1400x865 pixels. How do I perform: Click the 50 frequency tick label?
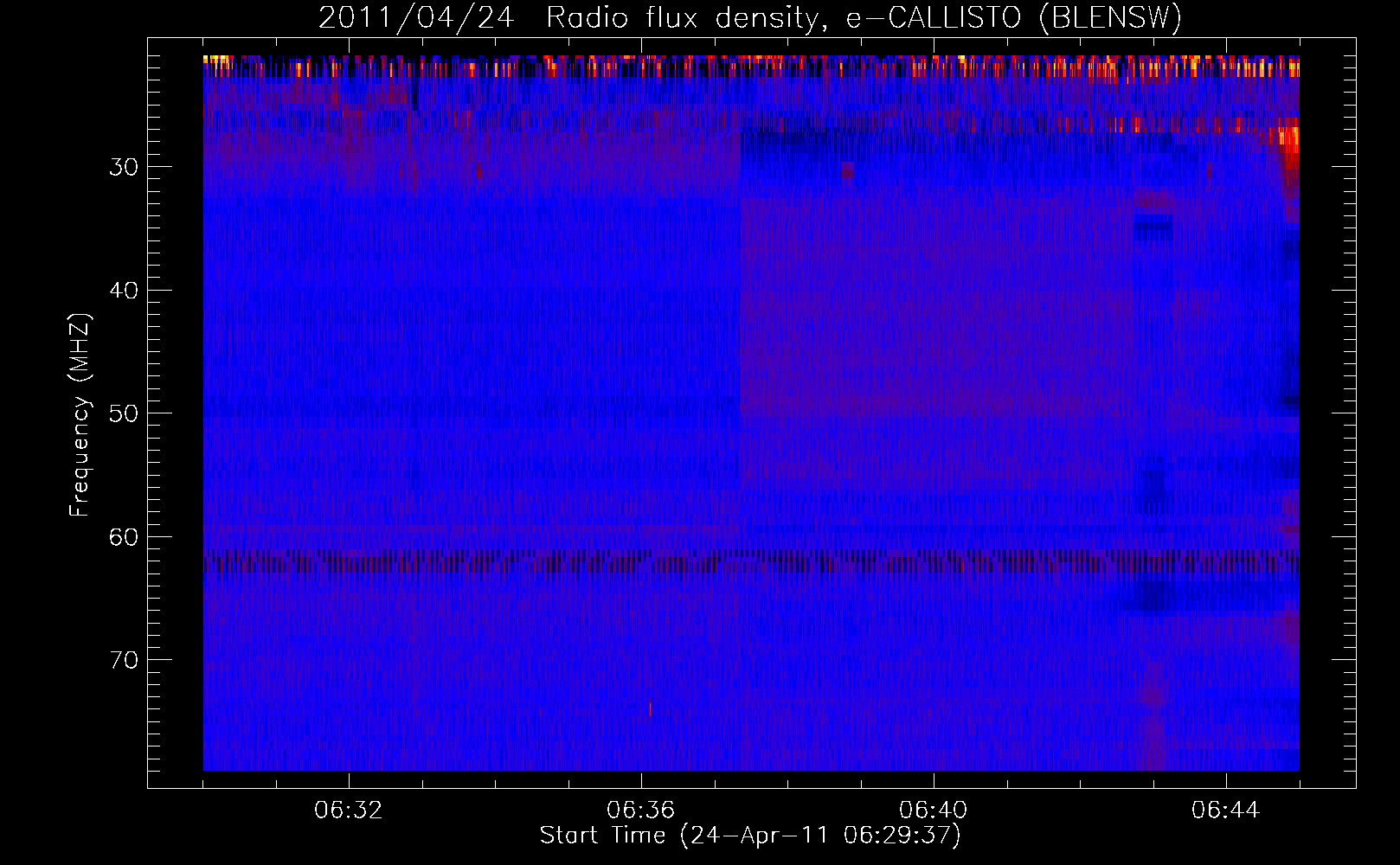(124, 413)
